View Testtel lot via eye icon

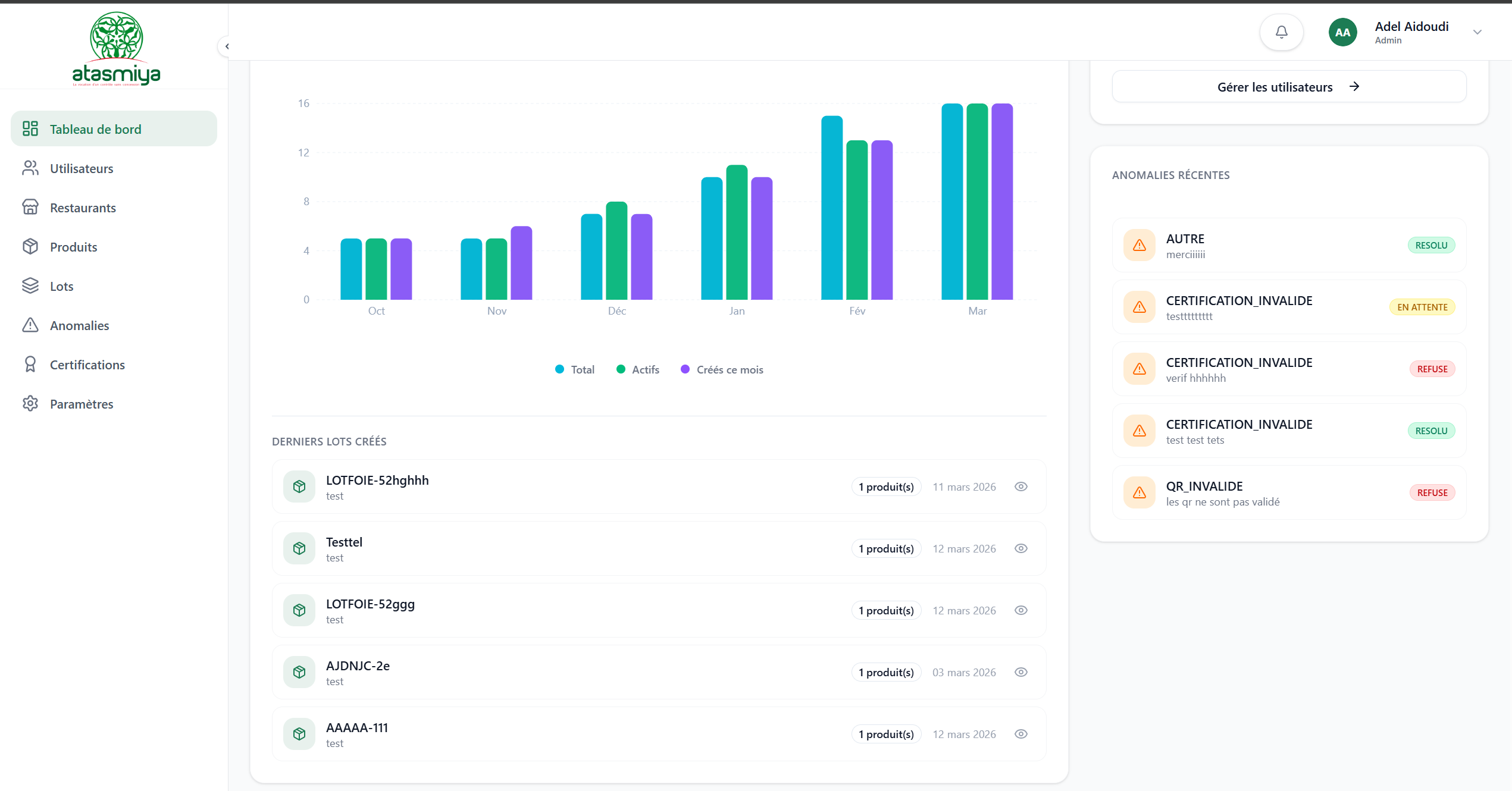[1020, 548]
